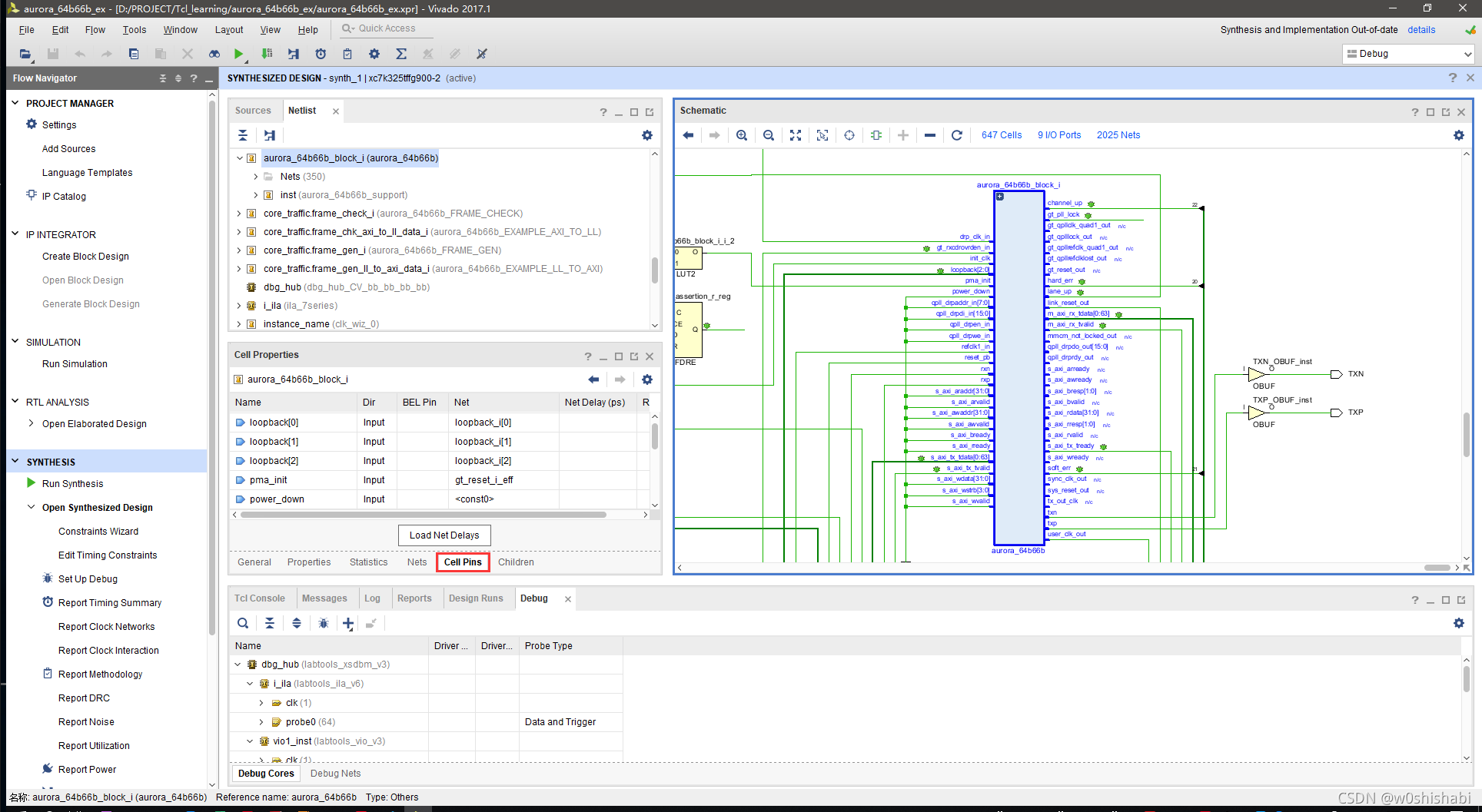
Task: Open Schematic settings gear
Action: (1459, 135)
